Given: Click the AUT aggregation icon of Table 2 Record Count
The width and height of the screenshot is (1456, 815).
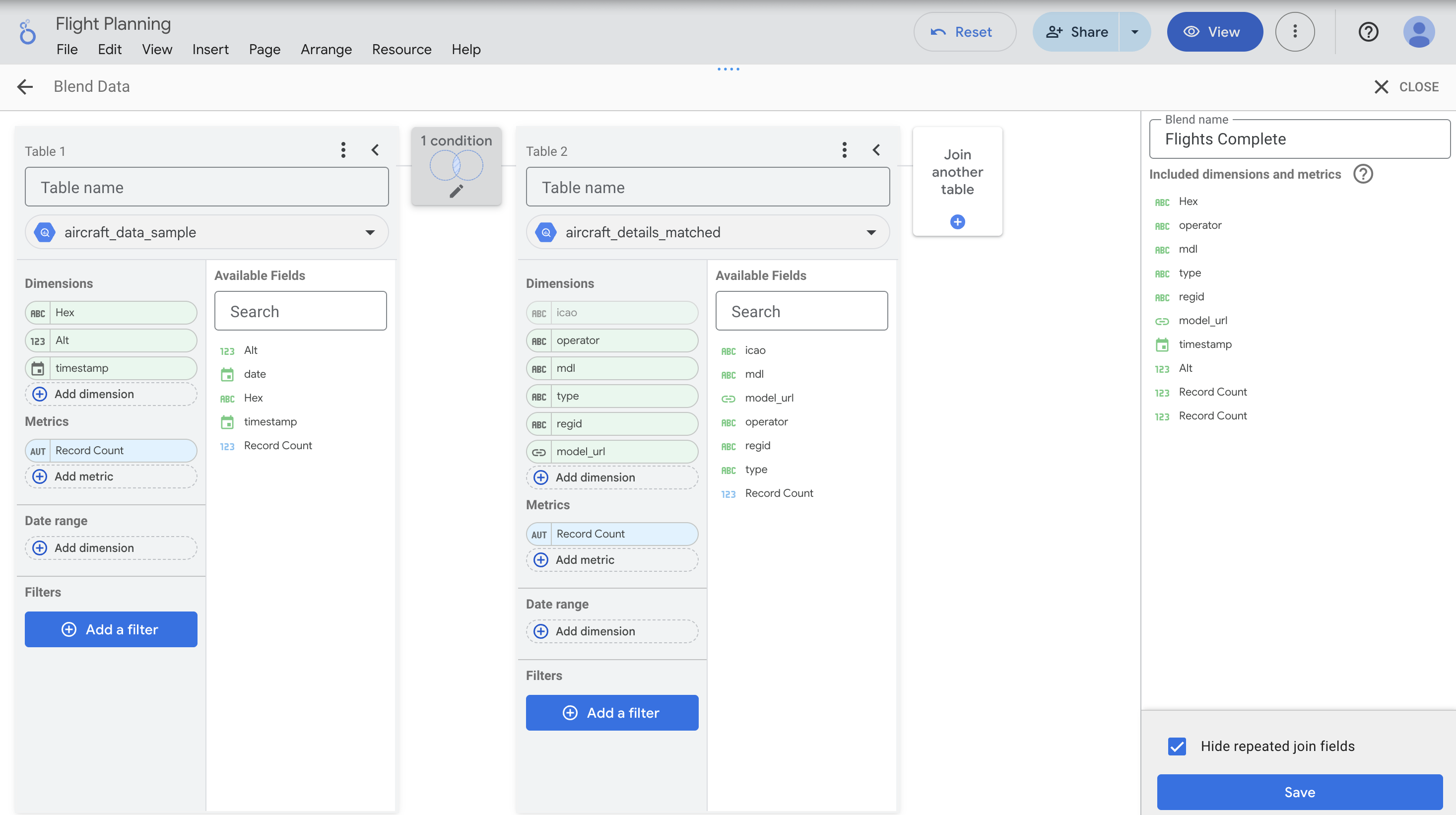Looking at the screenshot, I should click(539, 534).
